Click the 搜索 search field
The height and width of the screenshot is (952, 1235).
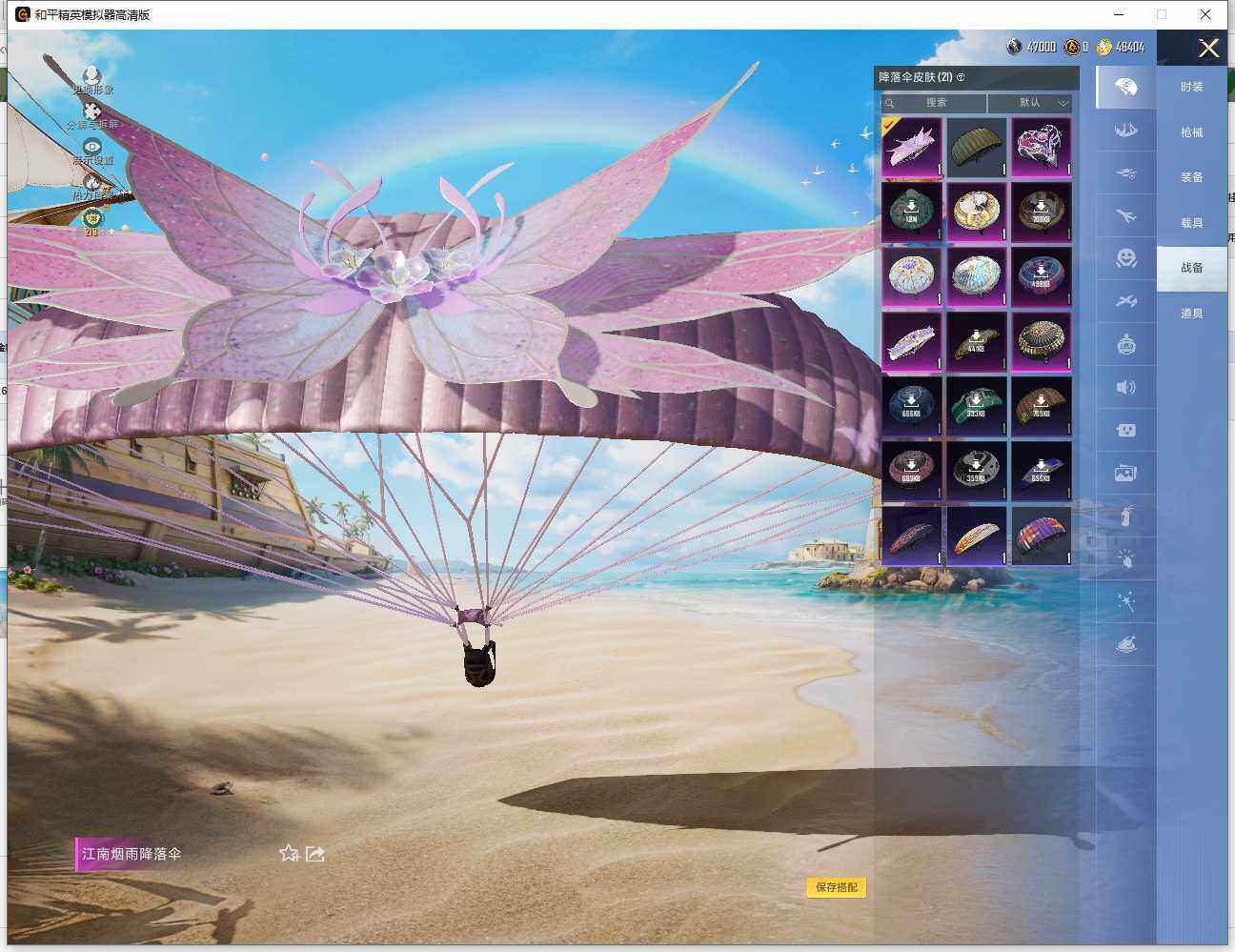[934, 103]
